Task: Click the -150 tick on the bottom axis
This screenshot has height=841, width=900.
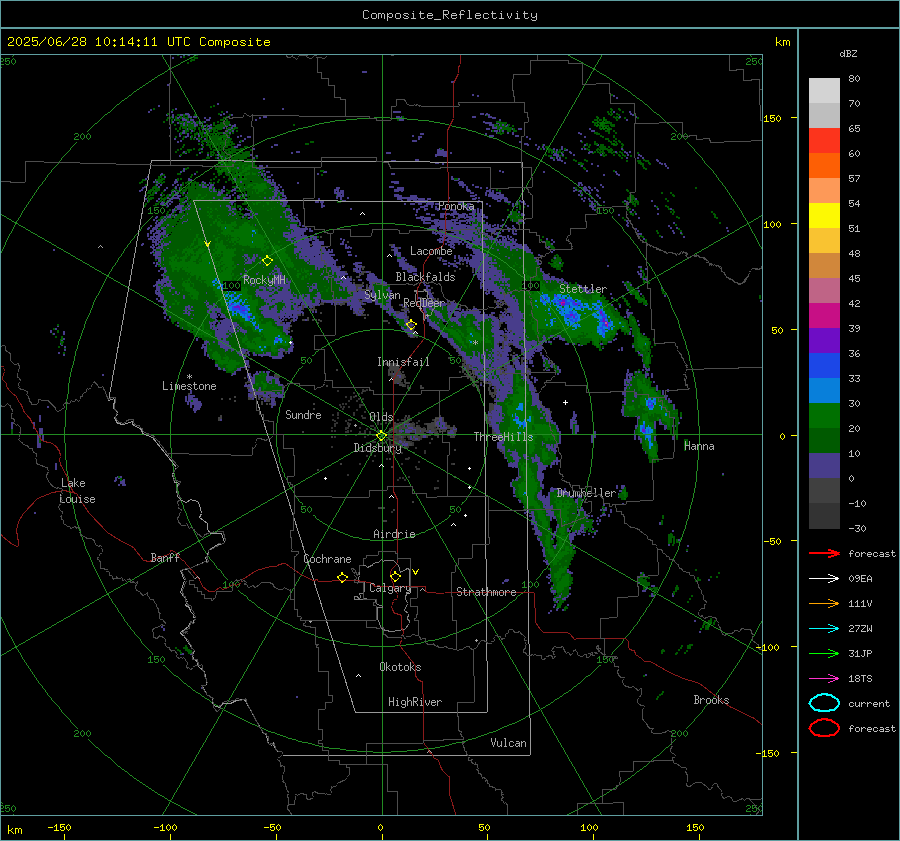Action: coord(59,828)
